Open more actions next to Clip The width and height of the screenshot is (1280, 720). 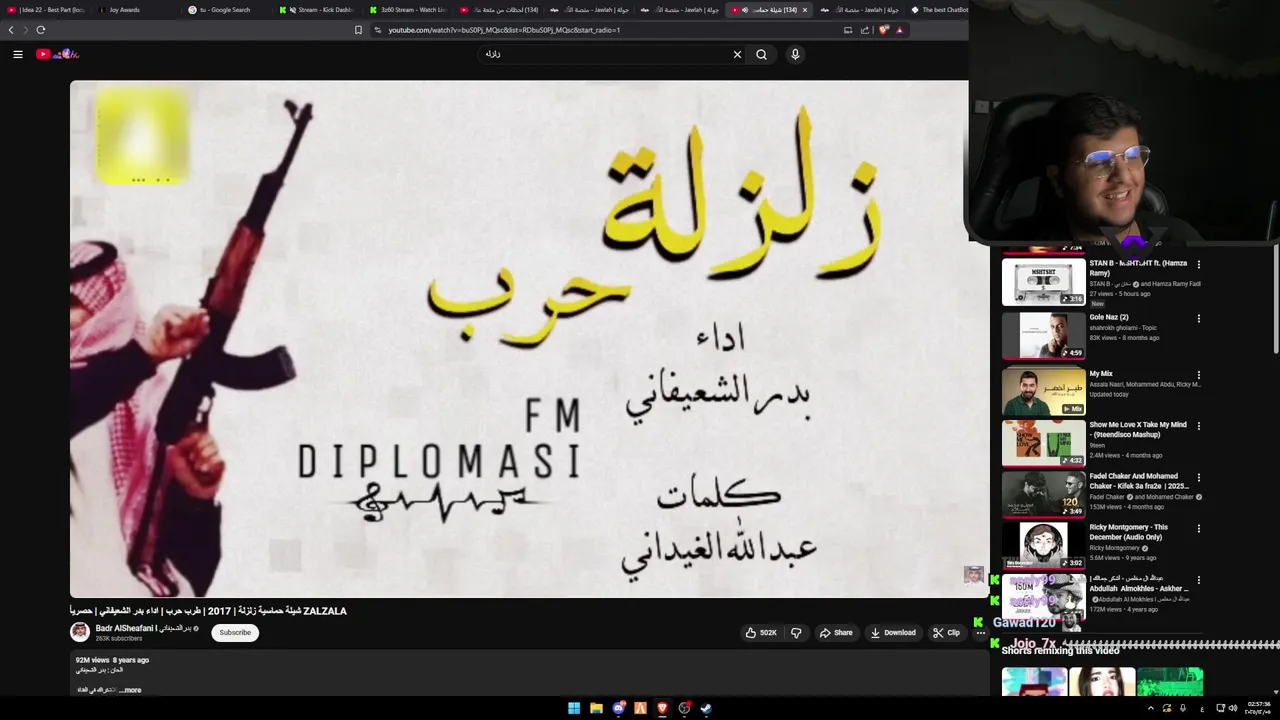[980, 632]
